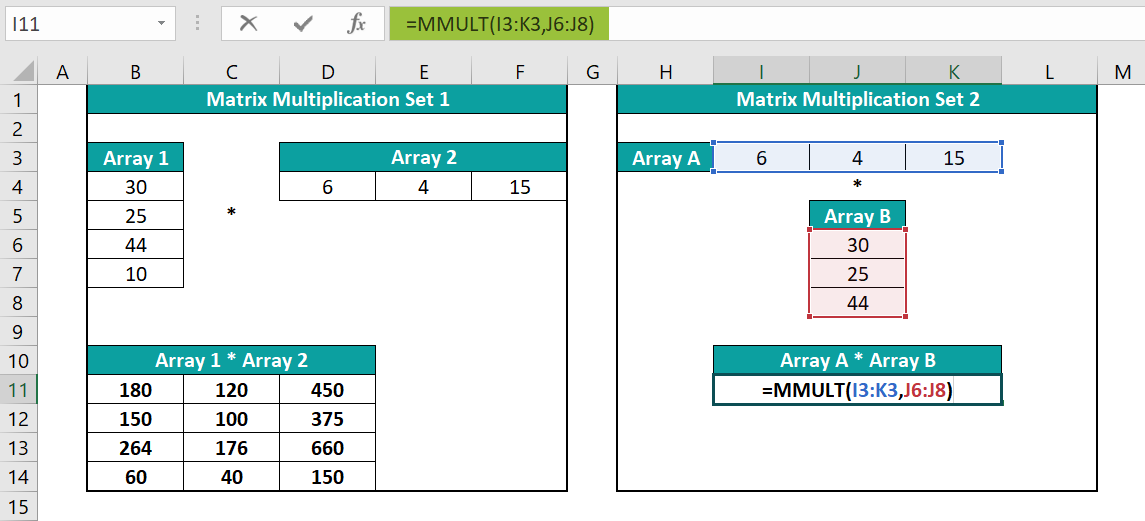1145x521 pixels.
Task: Select Array A cell with value 4
Action: tap(857, 157)
